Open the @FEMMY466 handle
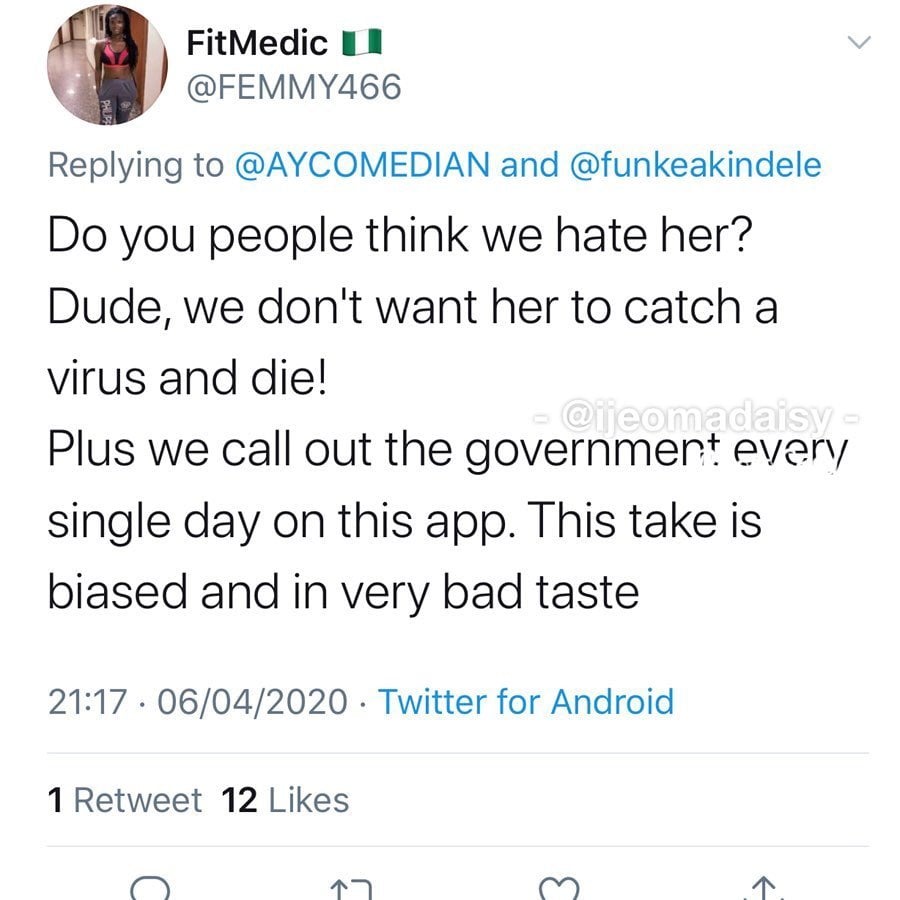 tap(294, 88)
